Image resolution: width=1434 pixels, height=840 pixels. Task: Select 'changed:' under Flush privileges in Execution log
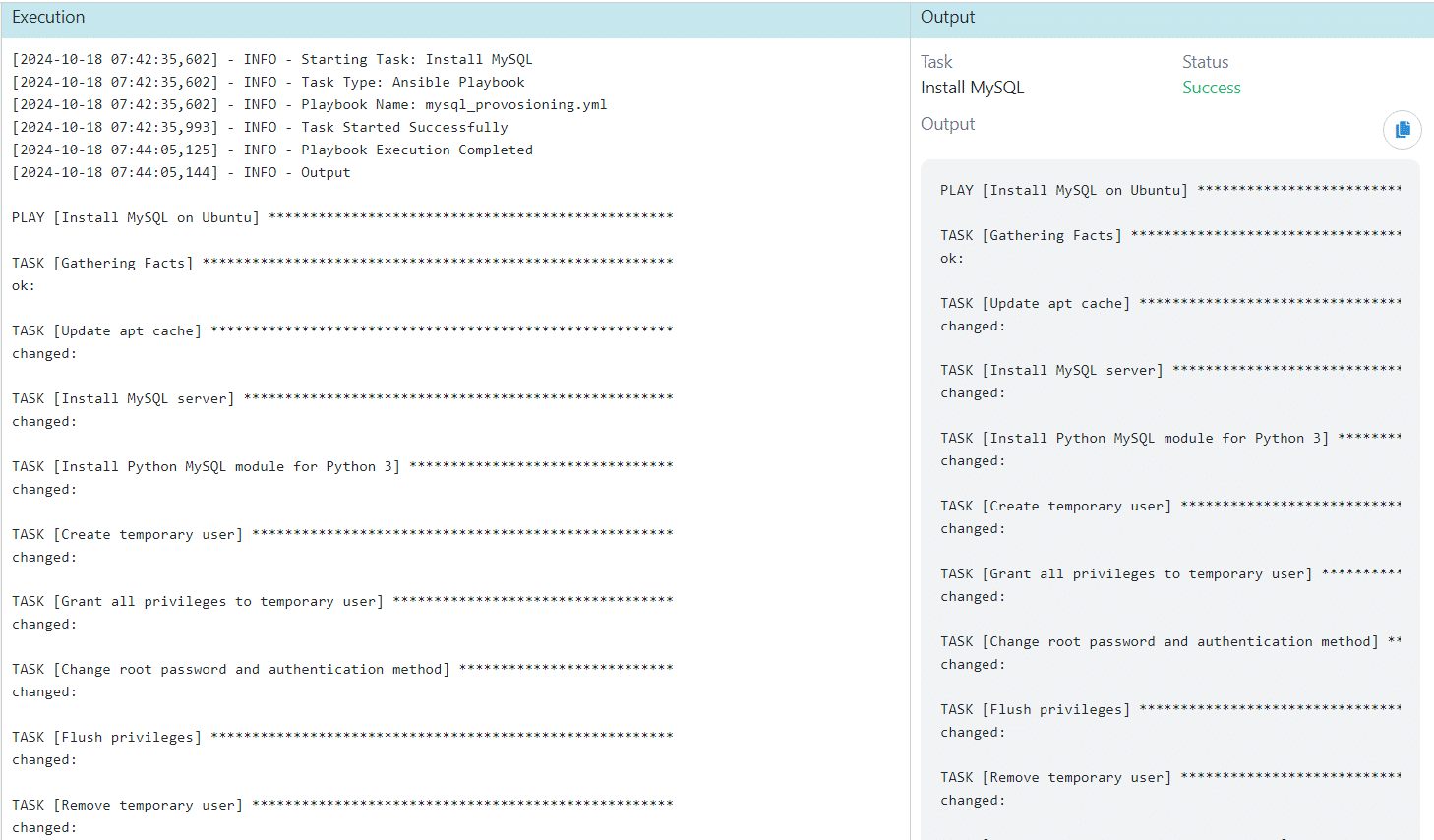(x=44, y=760)
